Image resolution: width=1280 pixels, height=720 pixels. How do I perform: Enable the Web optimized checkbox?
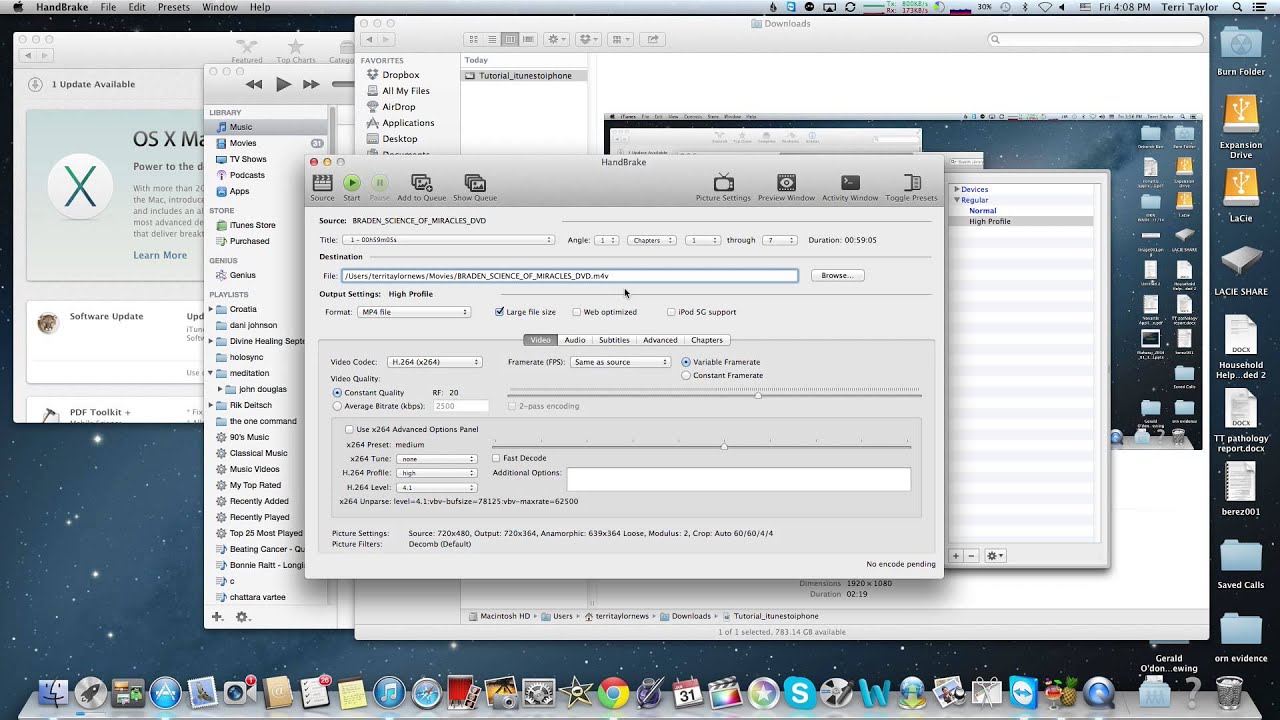tap(577, 312)
